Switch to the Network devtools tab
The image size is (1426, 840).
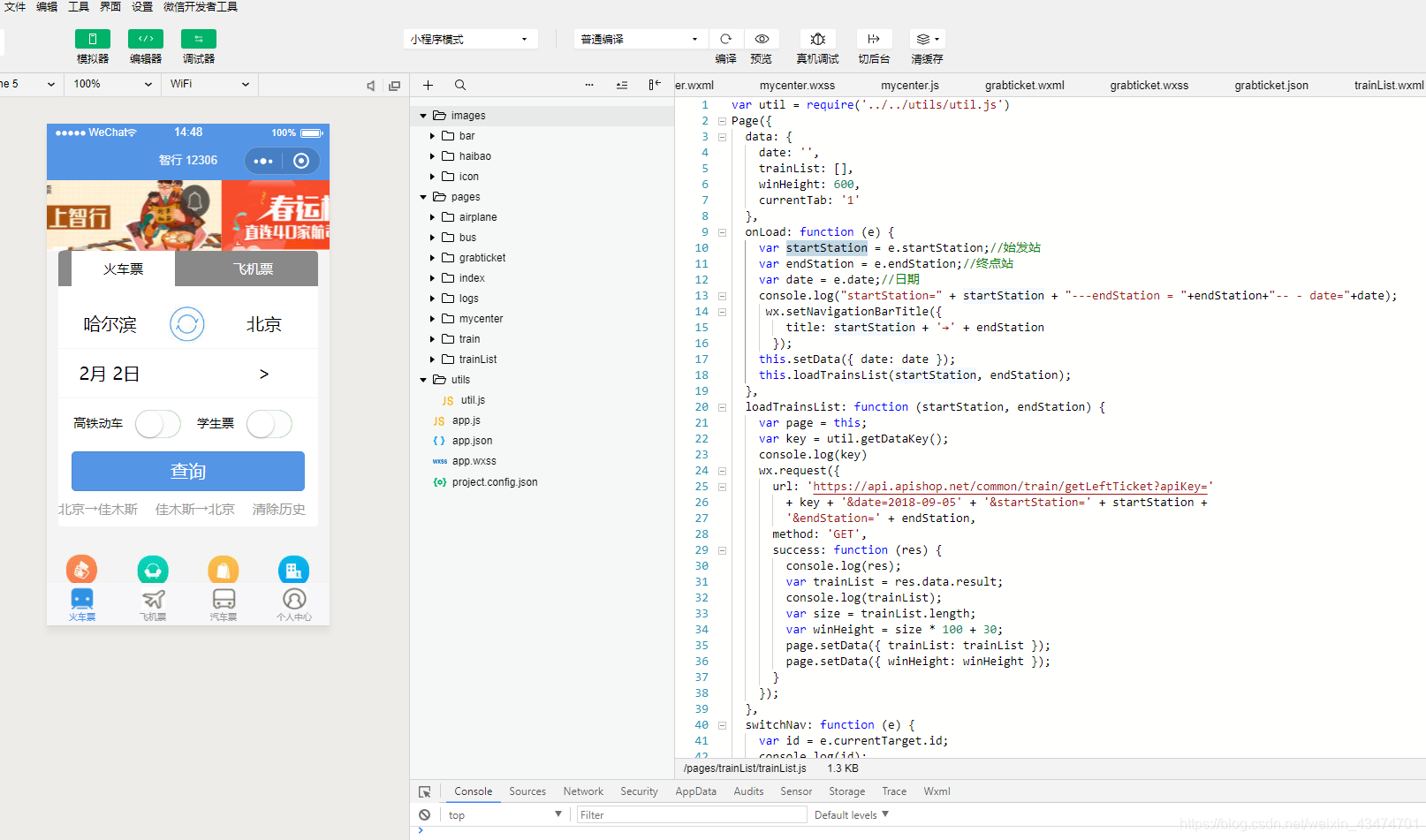pyautogui.click(x=583, y=791)
